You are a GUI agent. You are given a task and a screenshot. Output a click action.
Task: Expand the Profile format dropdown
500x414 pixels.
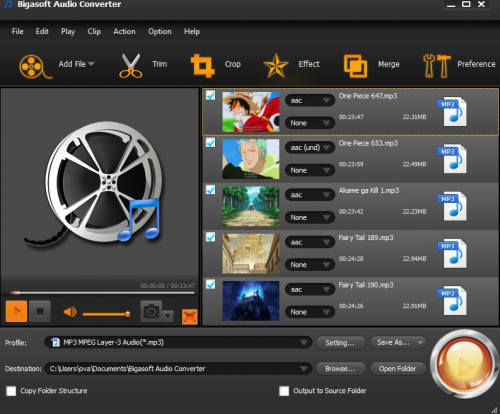tap(303, 343)
